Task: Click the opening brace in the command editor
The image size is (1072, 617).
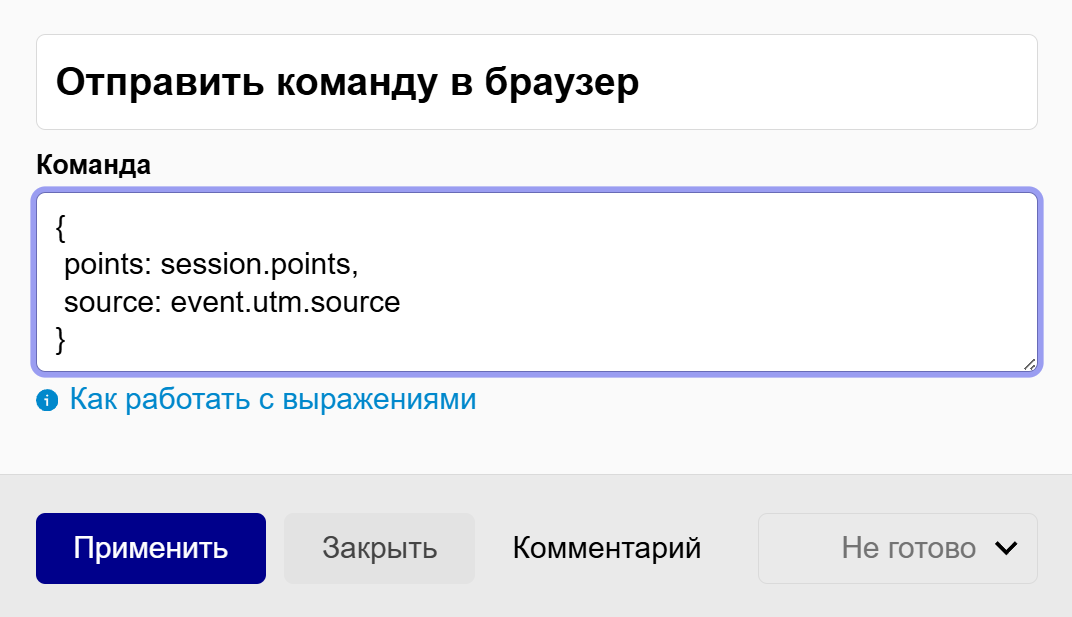Action: click(58, 228)
